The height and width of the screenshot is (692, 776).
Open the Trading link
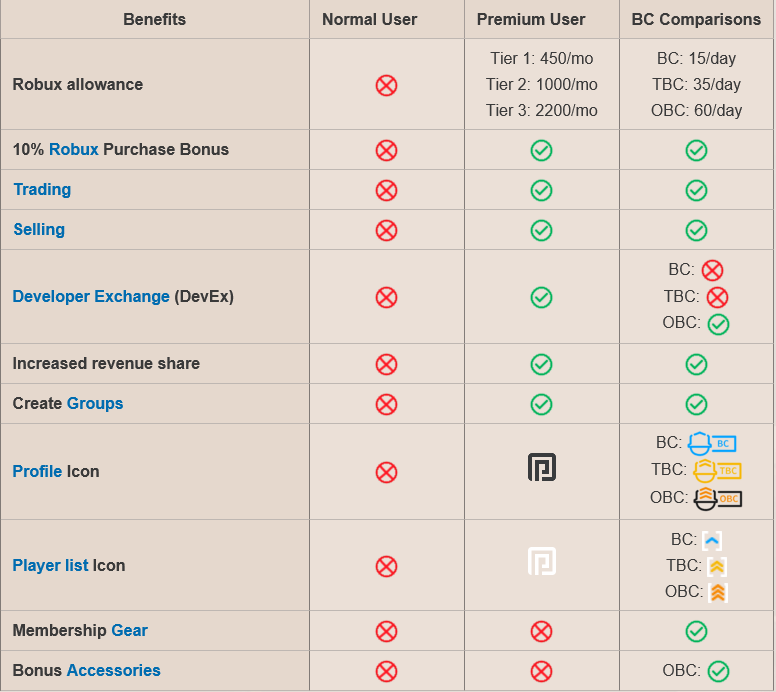pos(42,190)
